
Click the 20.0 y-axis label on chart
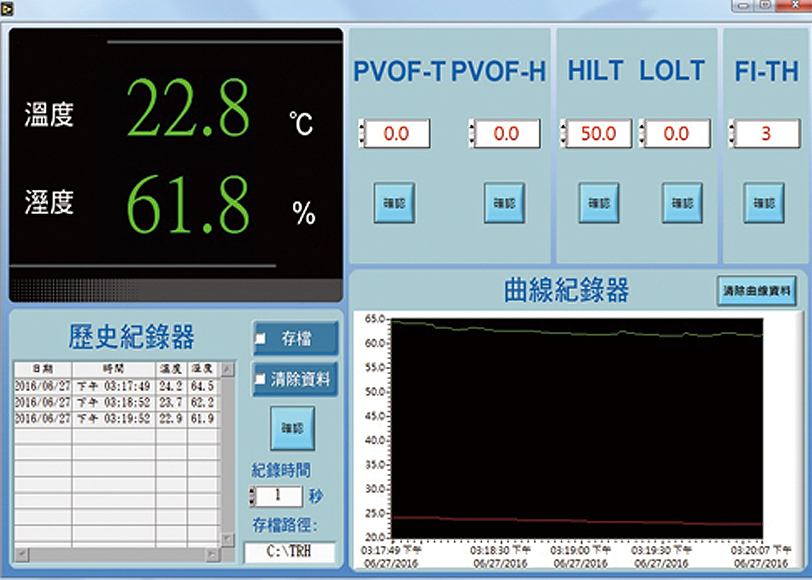374,537
